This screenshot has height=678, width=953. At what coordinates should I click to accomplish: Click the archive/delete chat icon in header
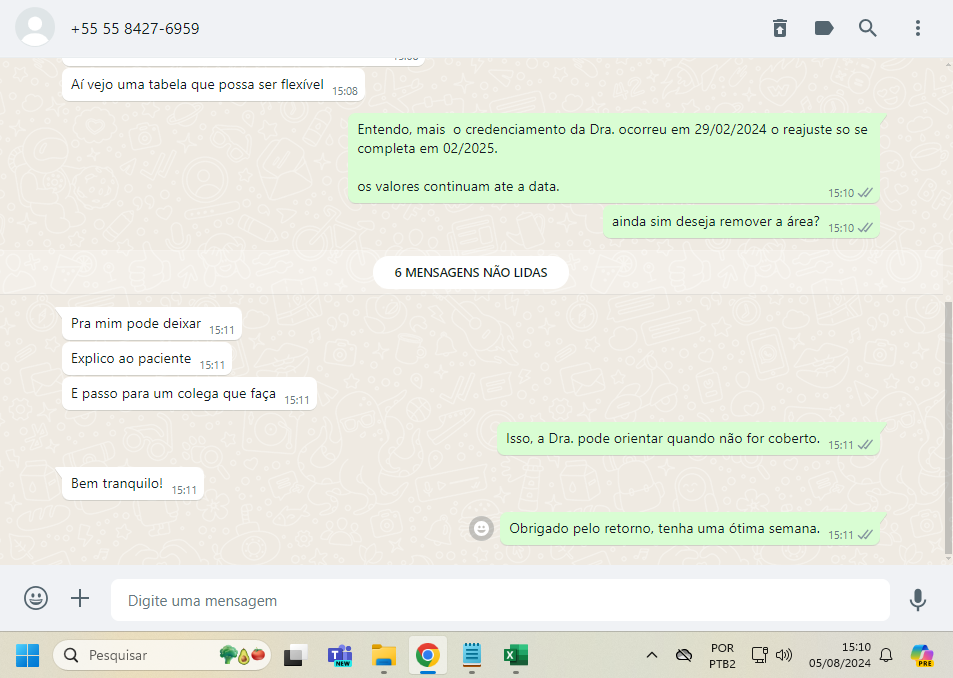(780, 28)
